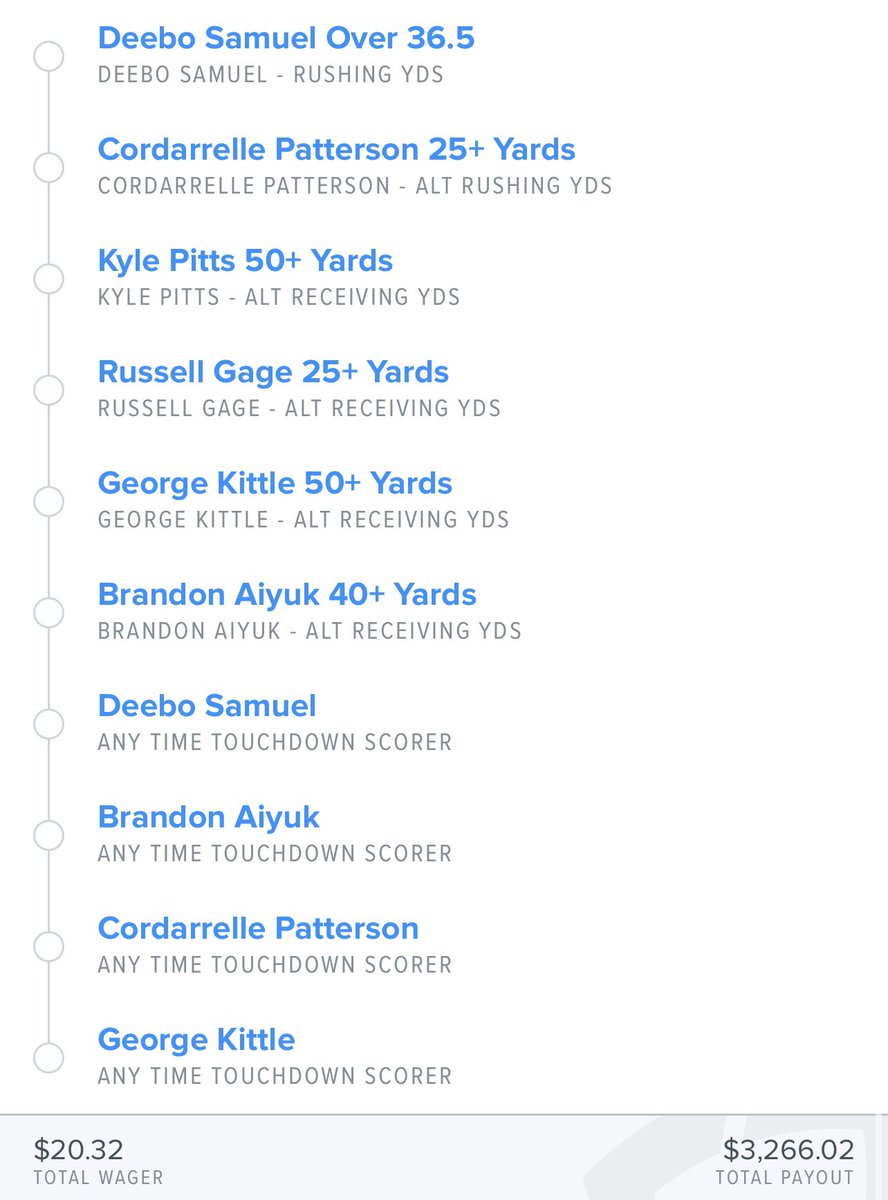The image size is (888, 1200).
Task: Click status circle beside George Kittle touchdown leg
Action: pos(48,1057)
